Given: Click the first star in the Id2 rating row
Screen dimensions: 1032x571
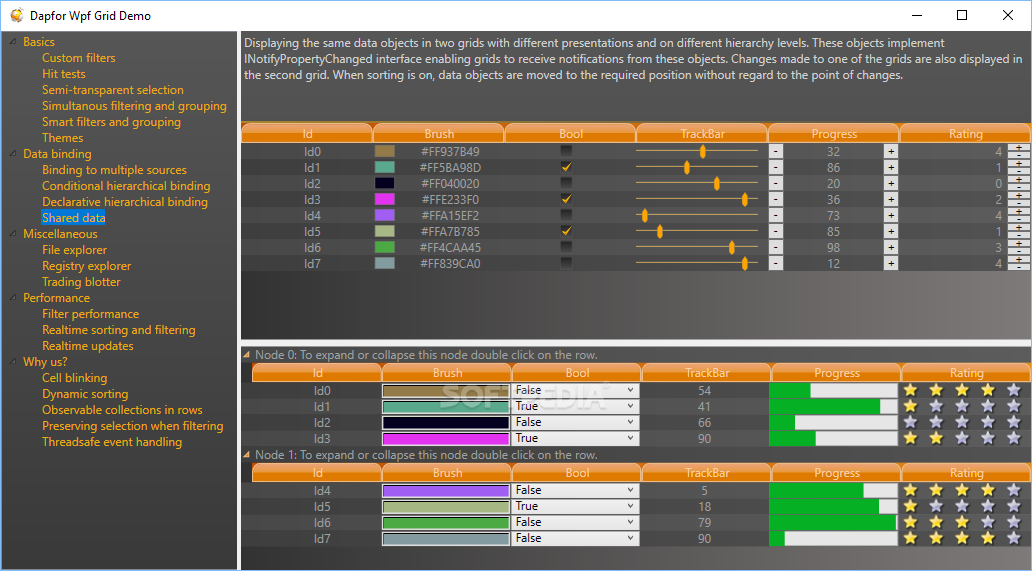Looking at the screenshot, I should [x=910, y=422].
